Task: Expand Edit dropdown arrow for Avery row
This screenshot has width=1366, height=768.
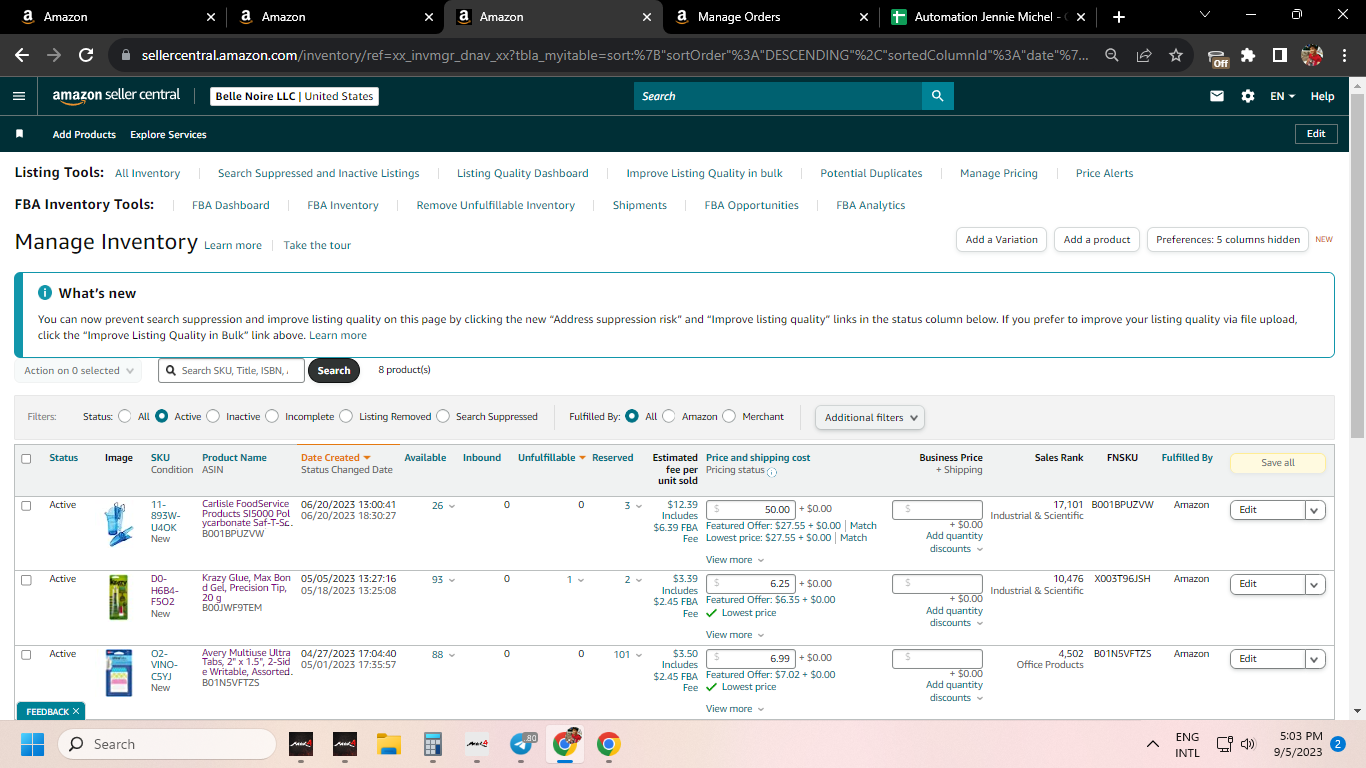Action: [x=1315, y=659]
